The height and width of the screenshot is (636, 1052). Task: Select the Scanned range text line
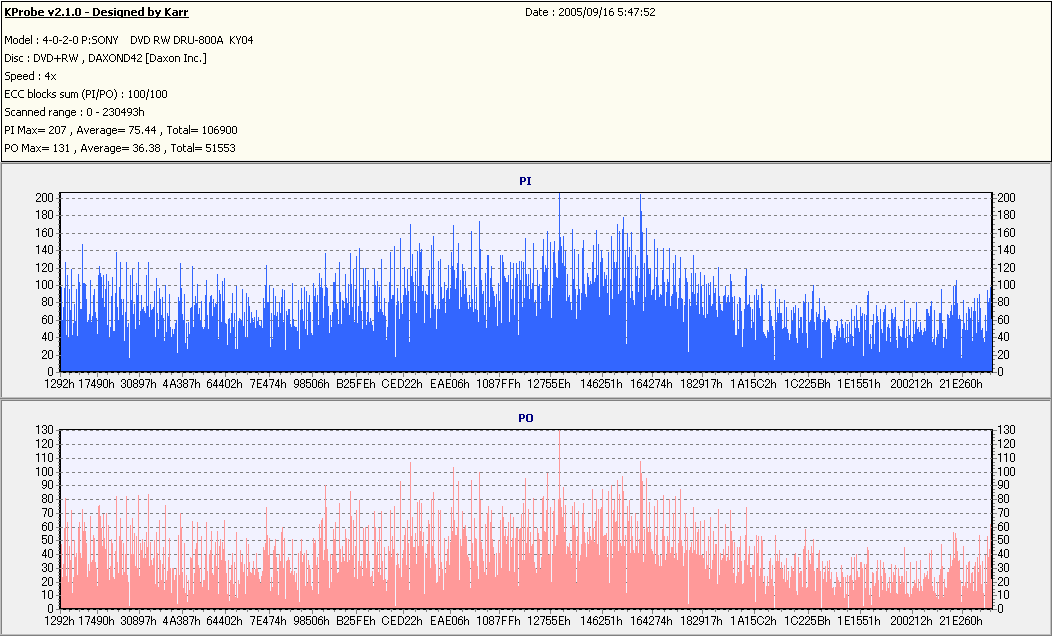pyautogui.click(x=74, y=112)
